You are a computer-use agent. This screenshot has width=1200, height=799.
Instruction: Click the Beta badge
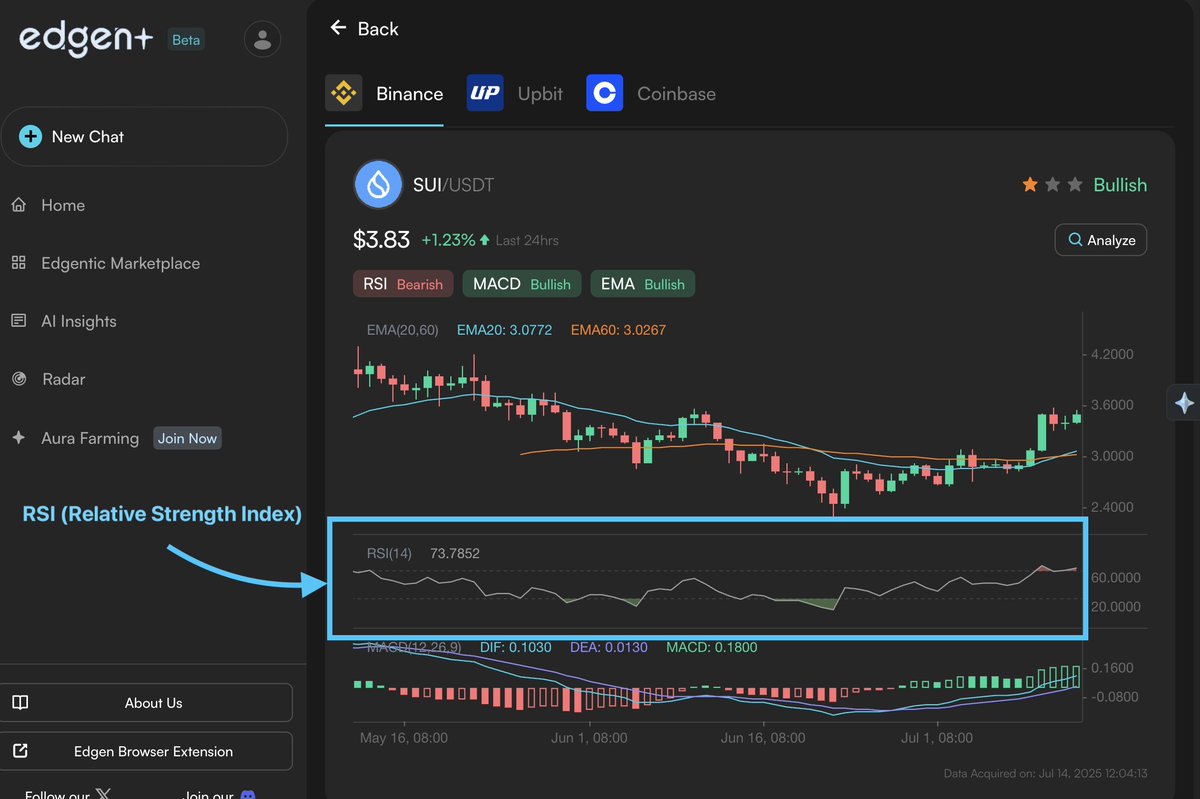tap(186, 40)
